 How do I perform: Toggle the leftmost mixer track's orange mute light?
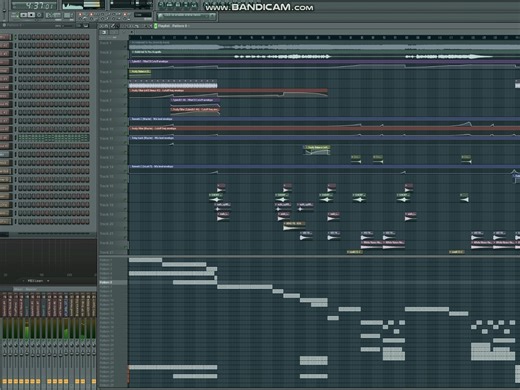(5, 381)
